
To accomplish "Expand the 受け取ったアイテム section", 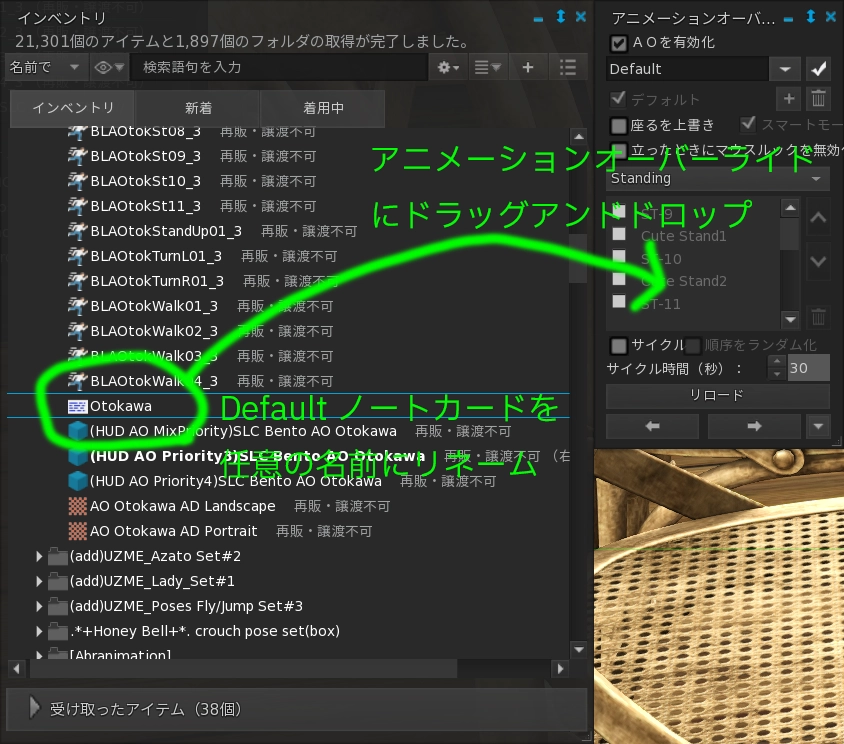I will pyautogui.click(x=34, y=708).
